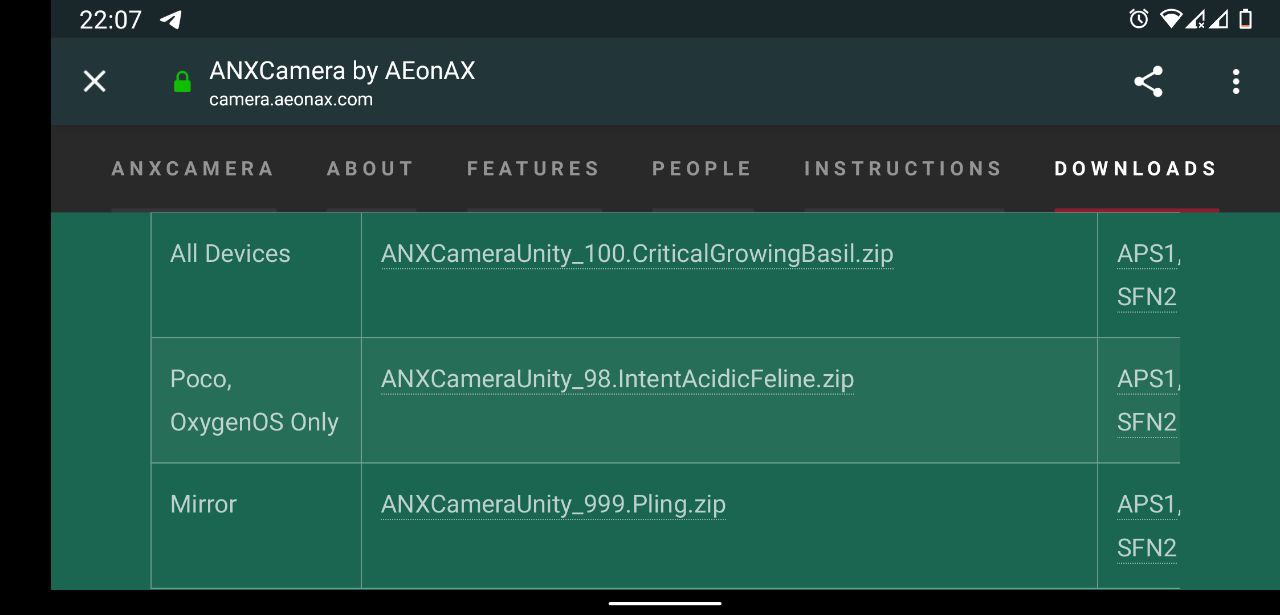Open the PEOPLE section
This screenshot has width=1280, height=615.
click(702, 168)
